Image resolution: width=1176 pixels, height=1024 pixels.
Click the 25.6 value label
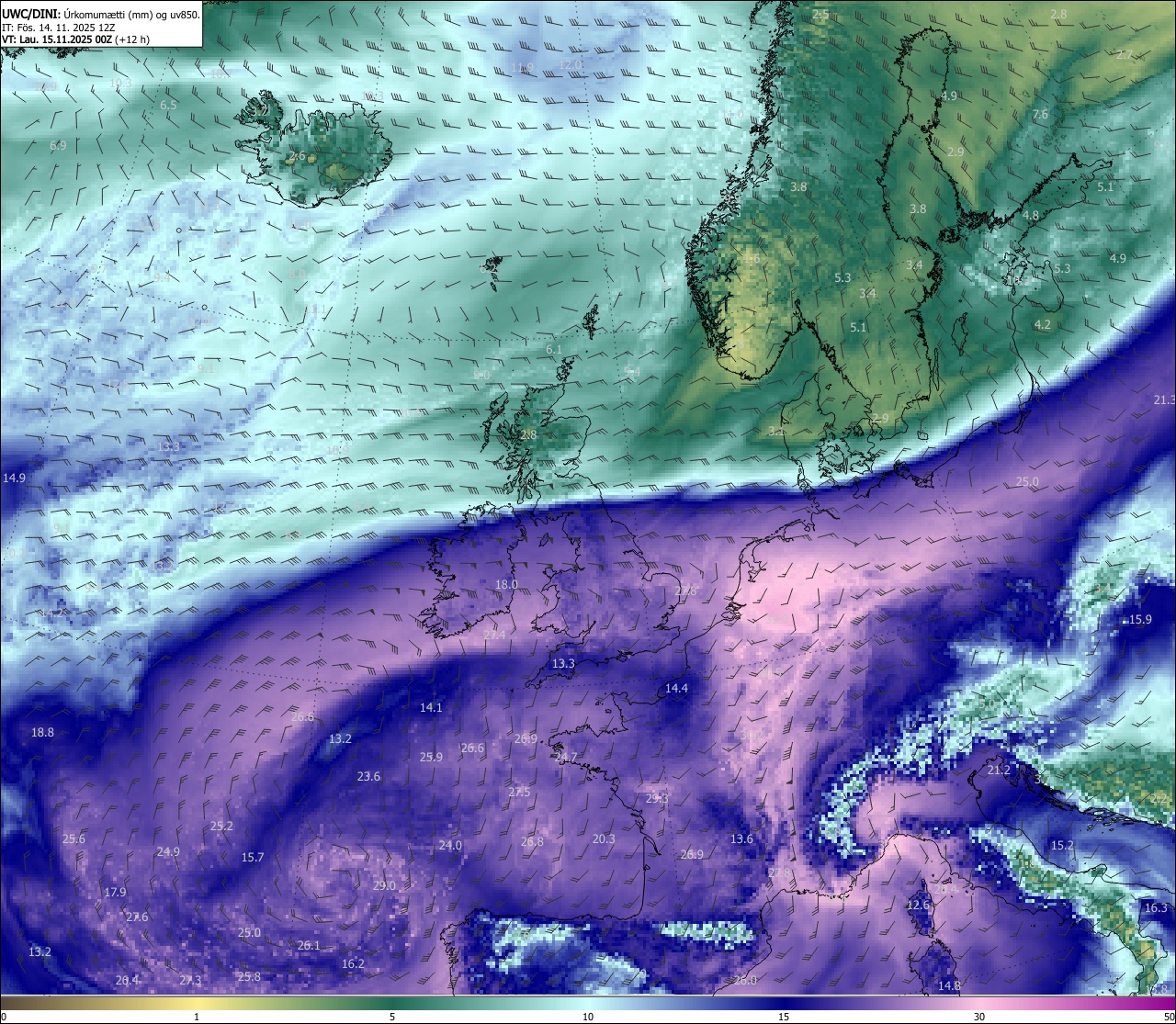tap(73, 839)
